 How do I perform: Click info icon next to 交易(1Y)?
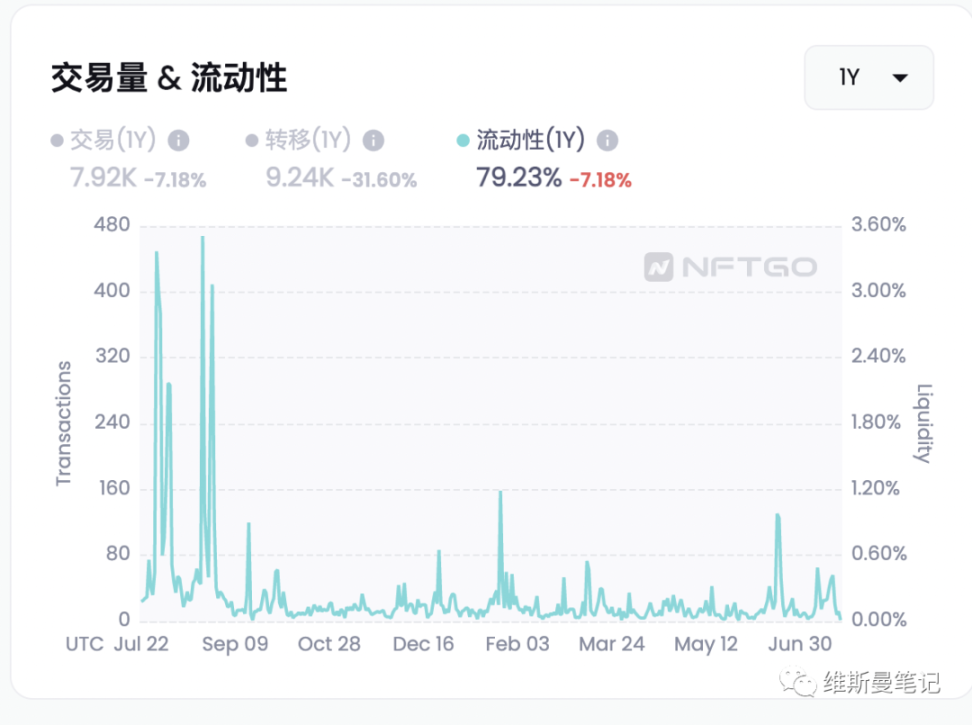(179, 141)
